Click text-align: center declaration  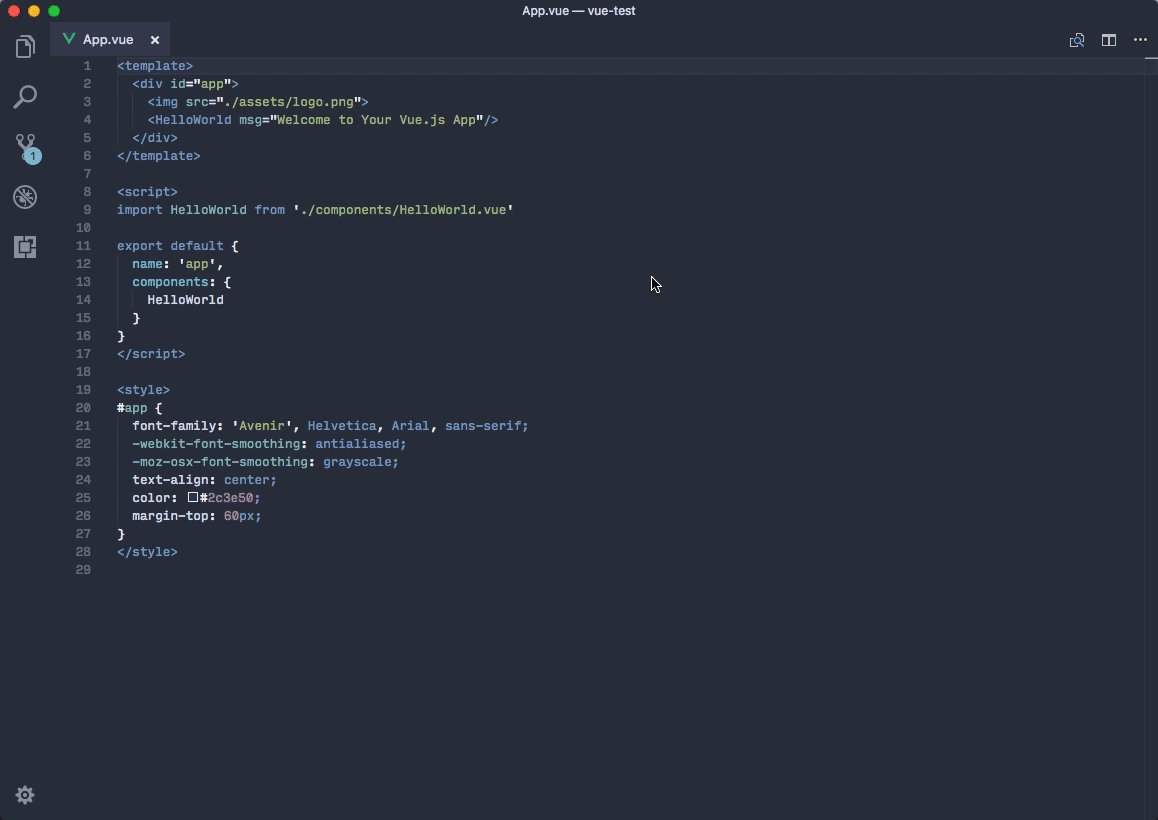pos(204,480)
